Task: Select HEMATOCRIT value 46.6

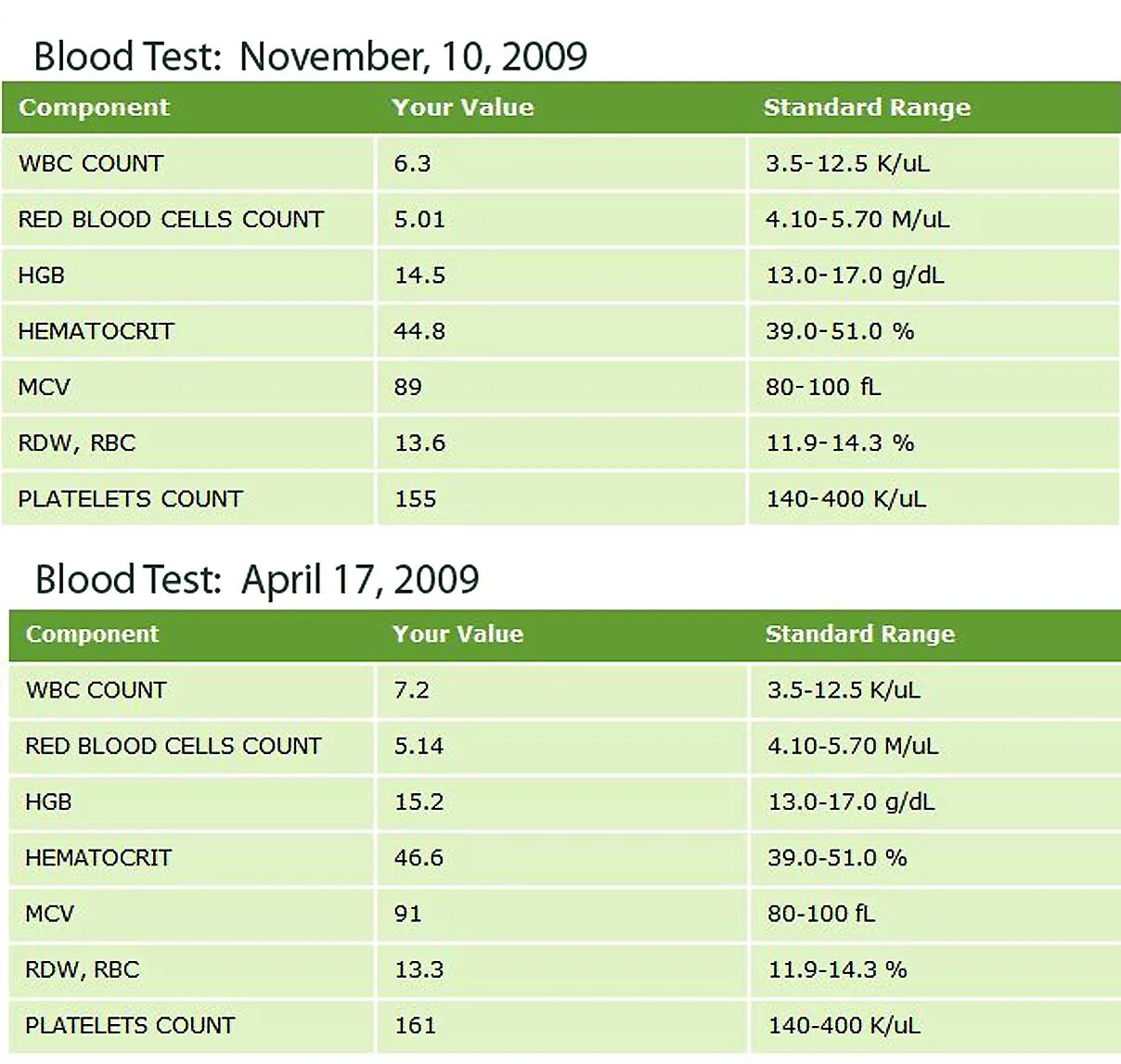Action: pyautogui.click(x=419, y=857)
